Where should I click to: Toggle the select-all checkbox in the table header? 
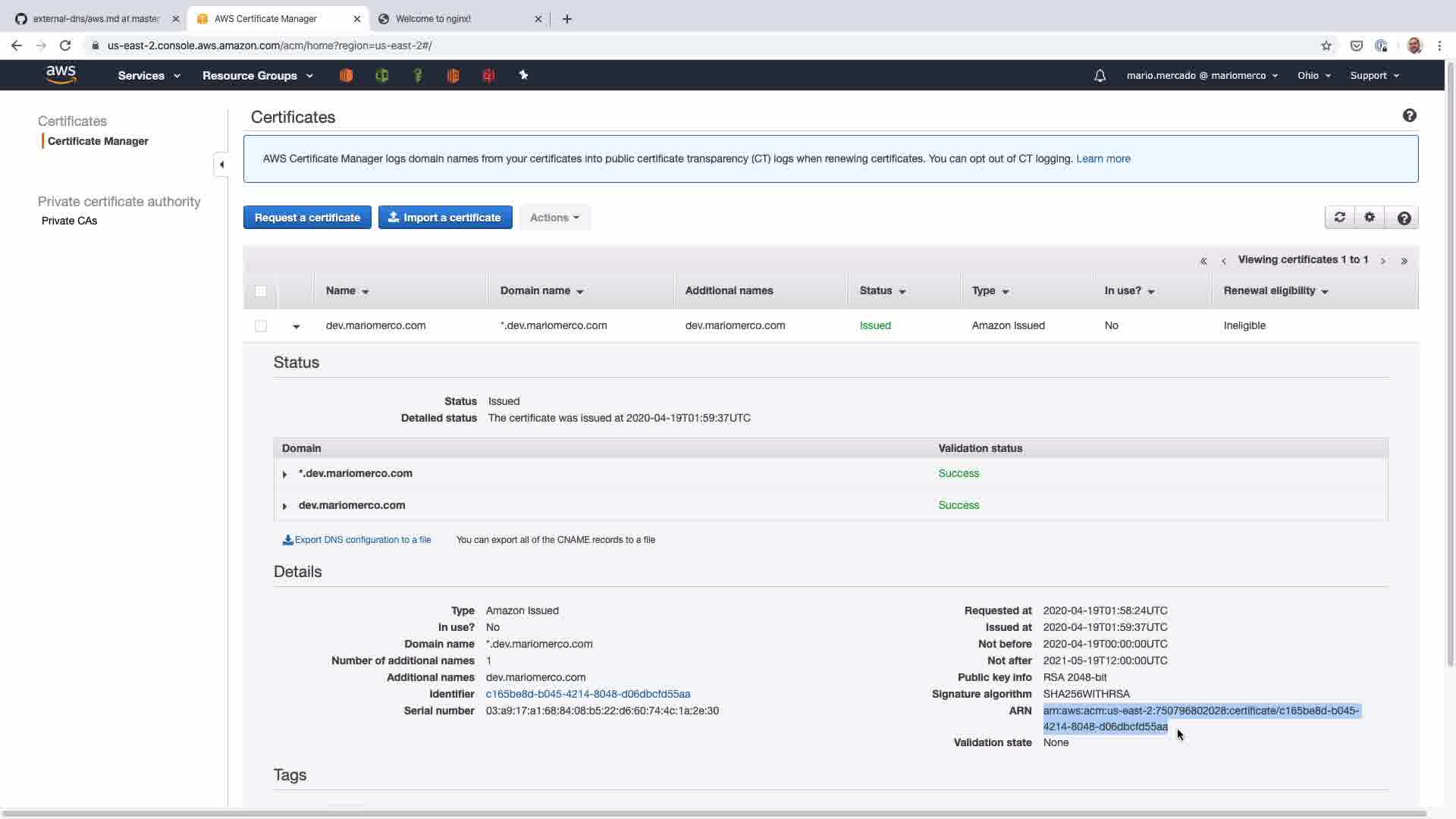(261, 291)
